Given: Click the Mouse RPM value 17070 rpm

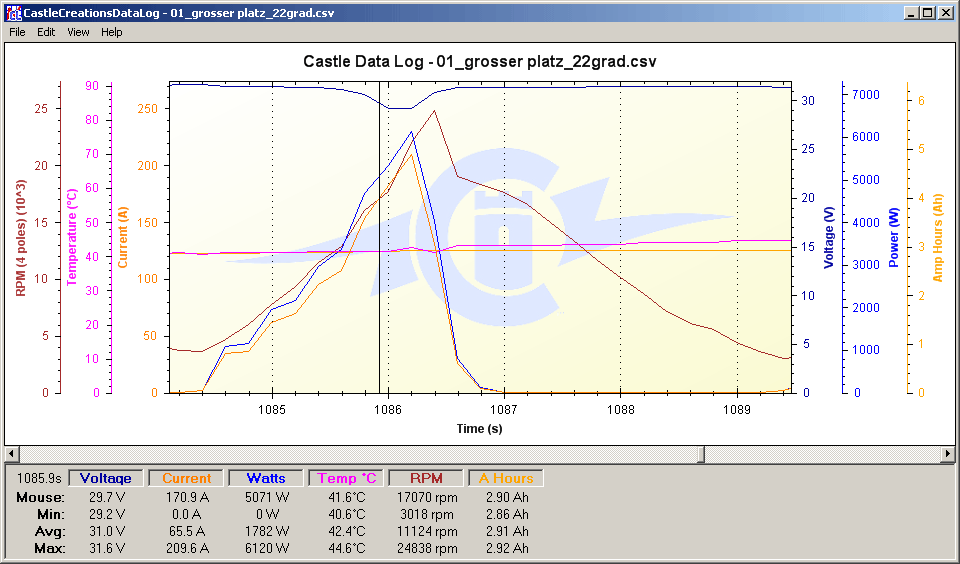Looking at the screenshot, I should pyautogui.click(x=427, y=497).
